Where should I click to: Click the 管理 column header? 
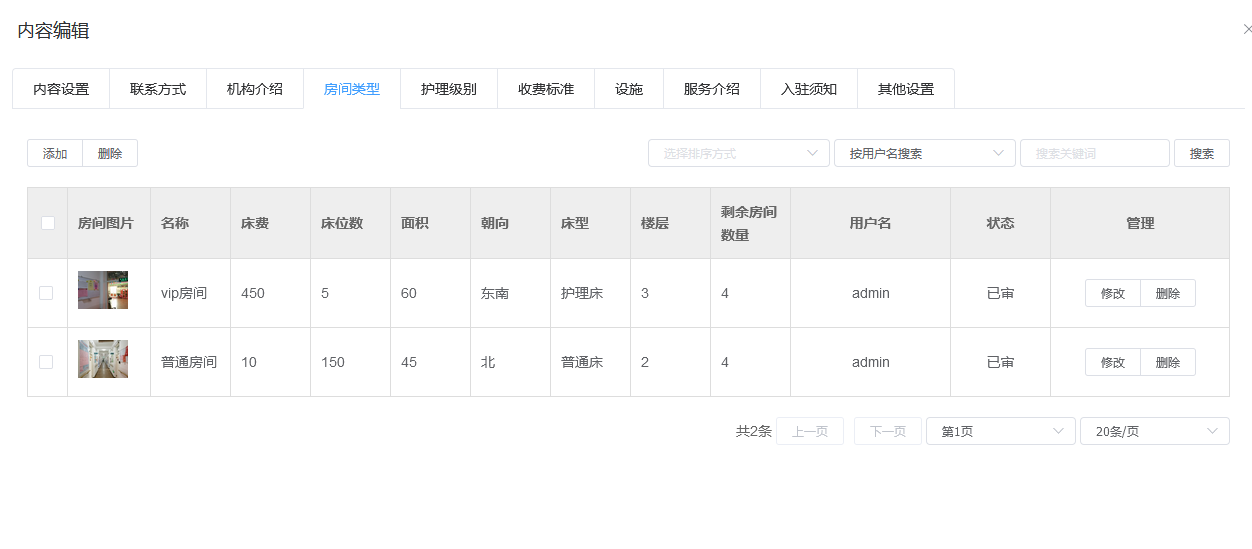[1140, 223]
